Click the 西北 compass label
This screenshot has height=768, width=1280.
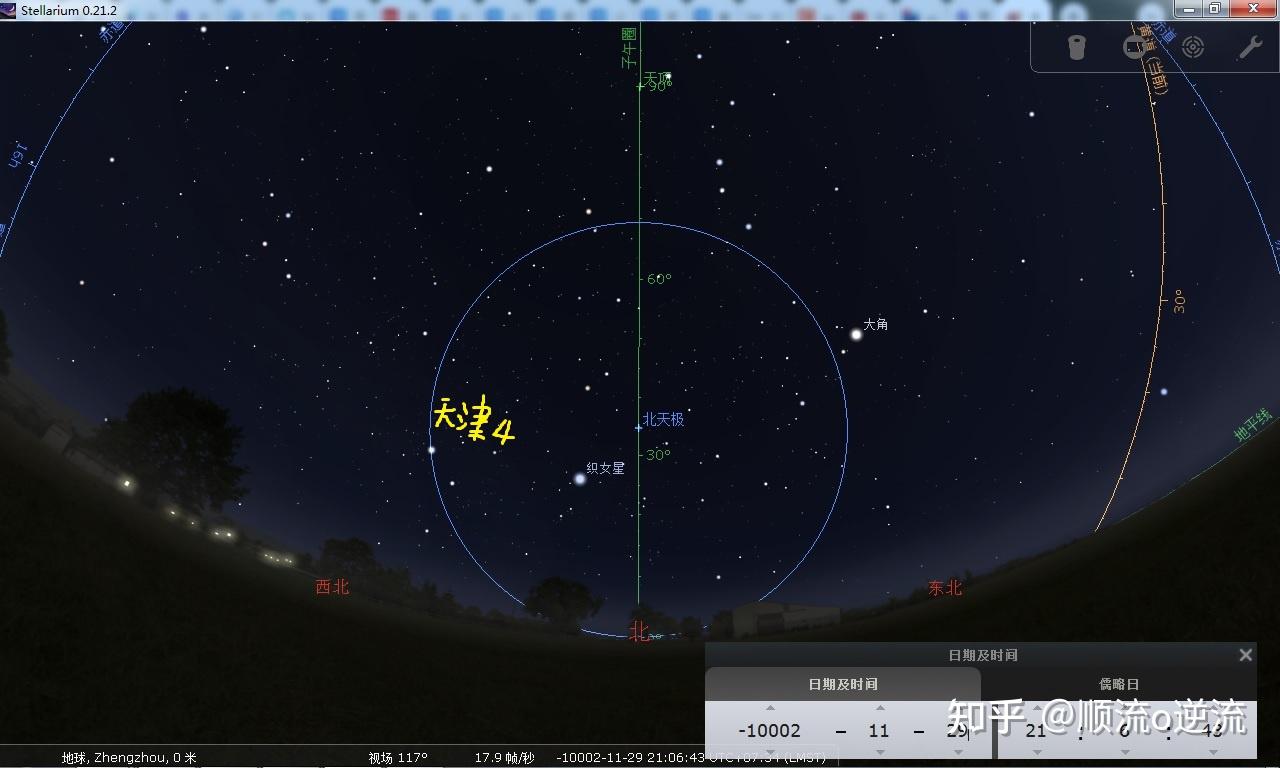333,587
